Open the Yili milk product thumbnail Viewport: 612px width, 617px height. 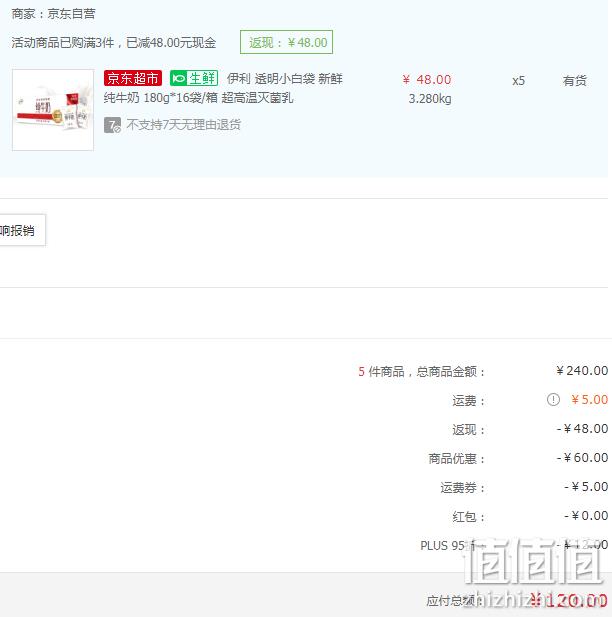click(53, 110)
